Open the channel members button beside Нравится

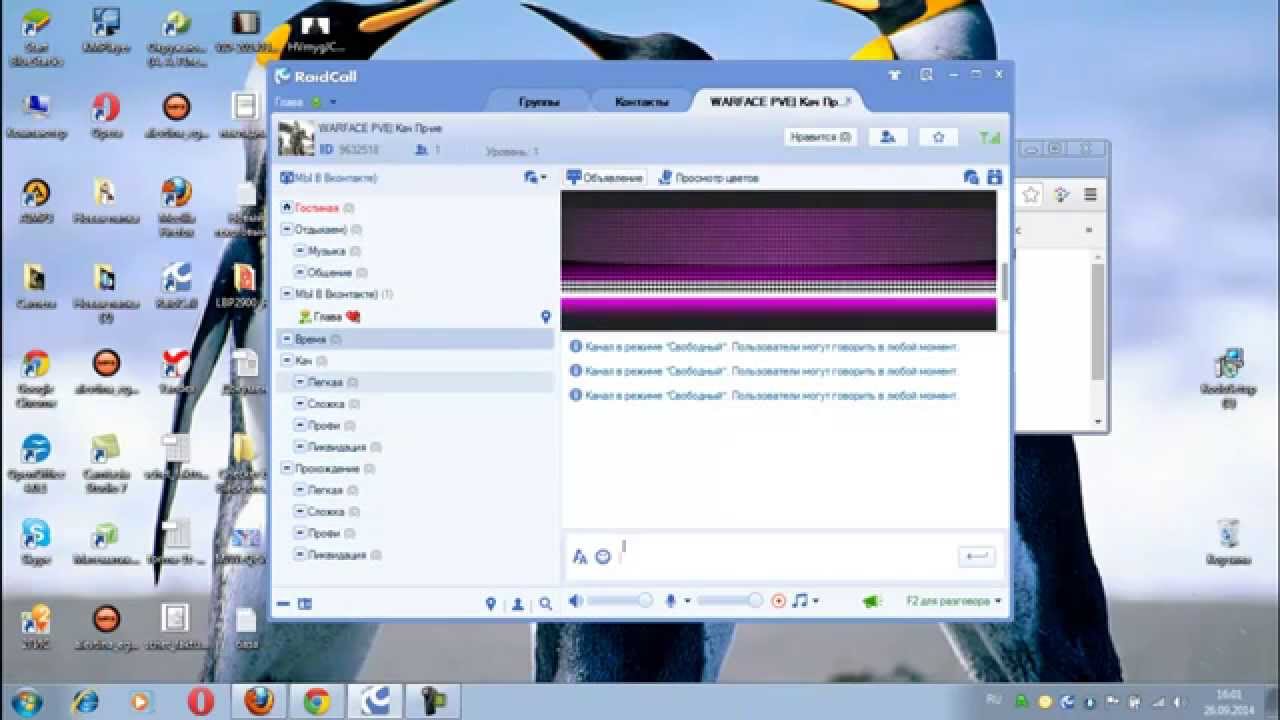[x=887, y=137]
